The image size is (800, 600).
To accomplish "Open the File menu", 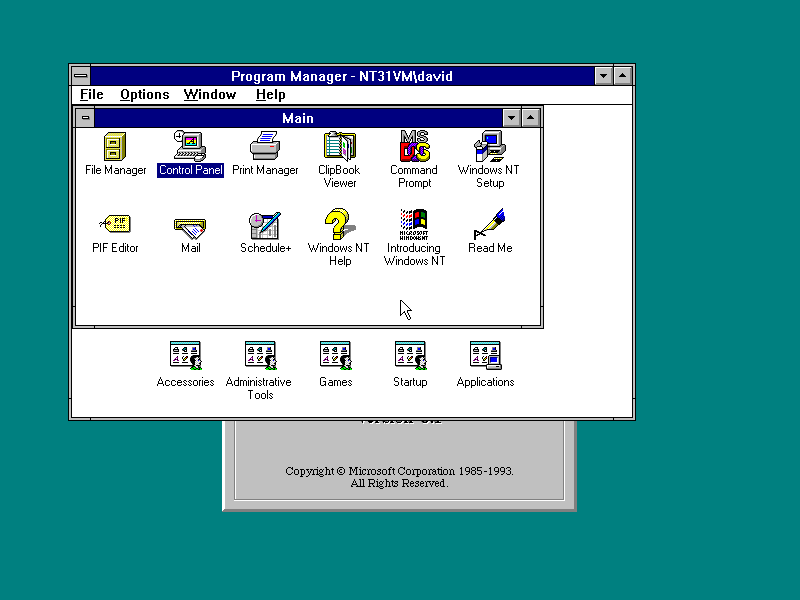I will click(x=92, y=94).
